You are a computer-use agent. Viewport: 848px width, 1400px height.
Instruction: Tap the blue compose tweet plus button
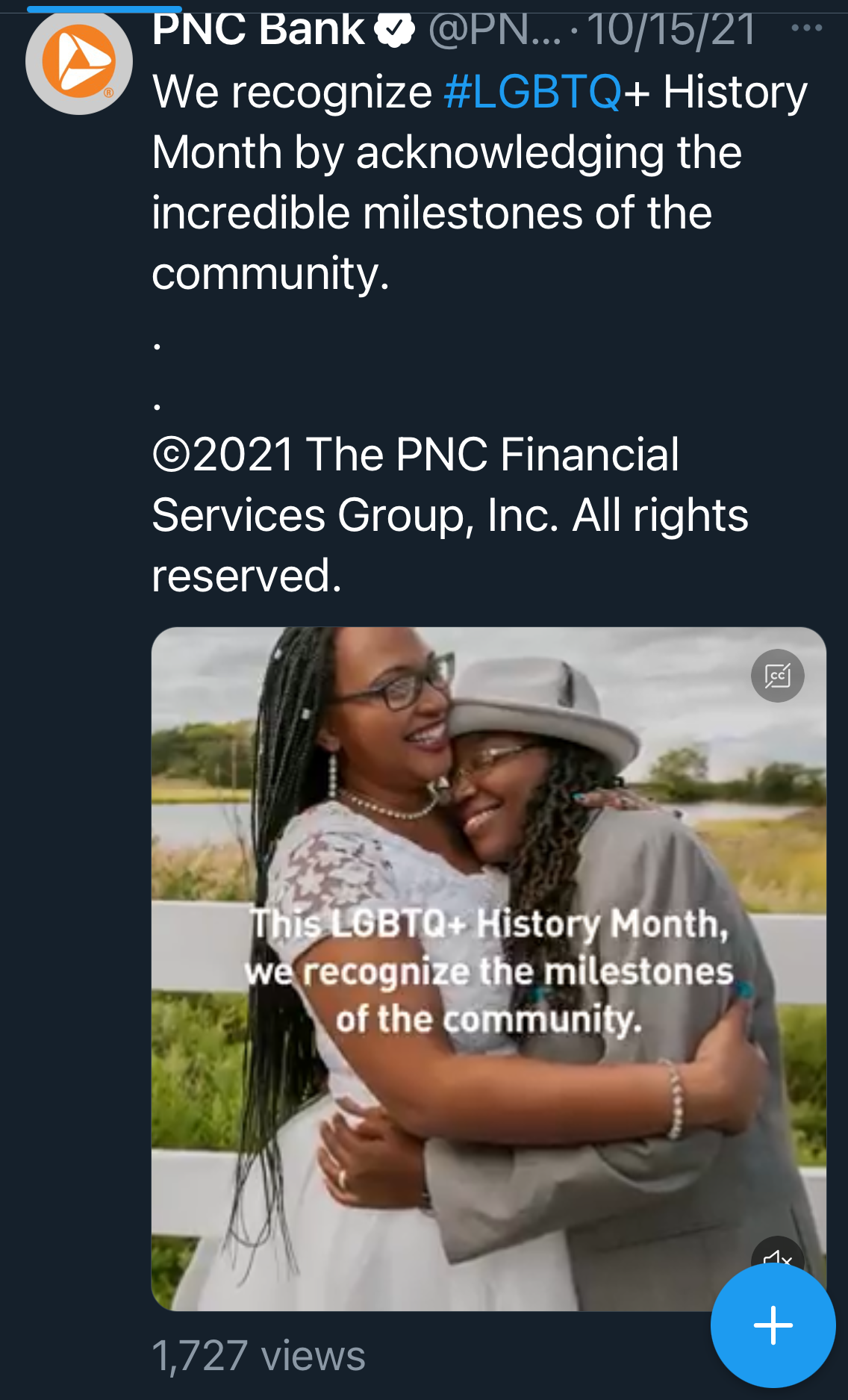(773, 1325)
